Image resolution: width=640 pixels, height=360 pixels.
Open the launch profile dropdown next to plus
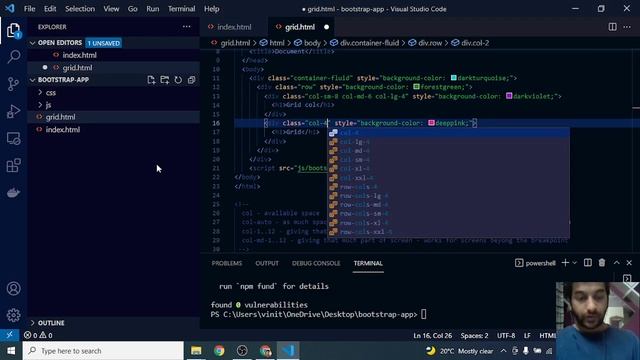point(575,263)
